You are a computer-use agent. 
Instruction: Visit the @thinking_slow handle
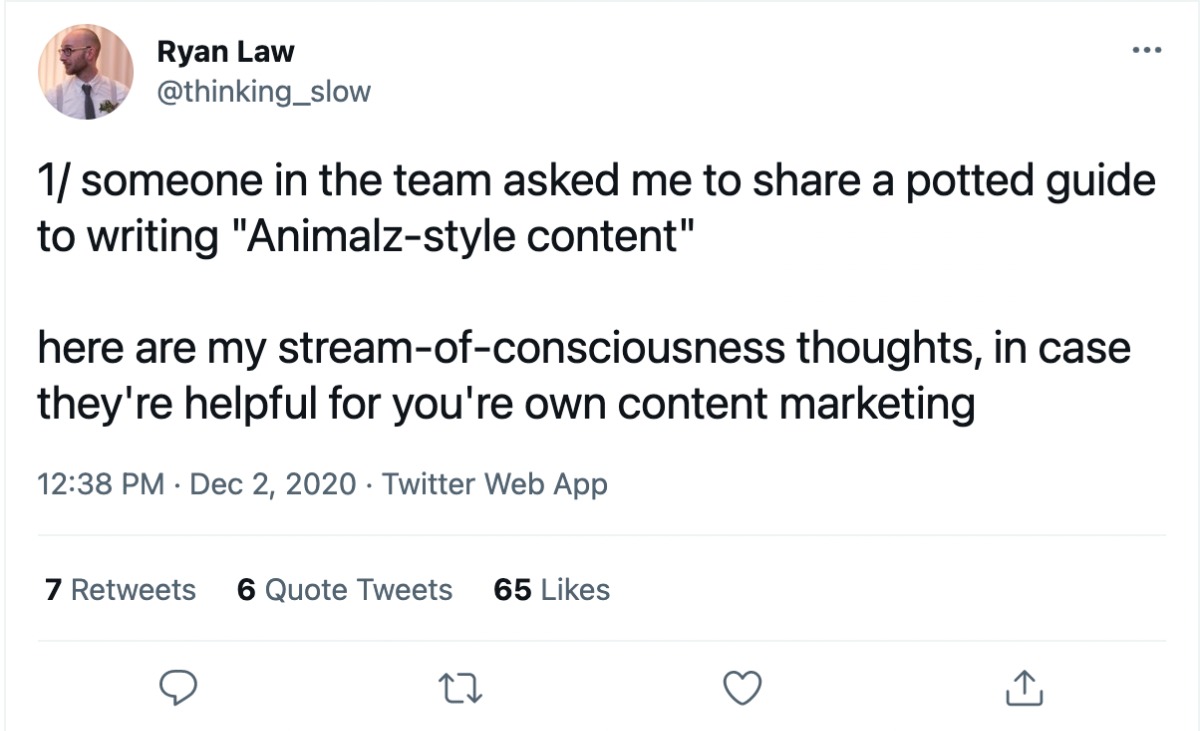(x=264, y=92)
